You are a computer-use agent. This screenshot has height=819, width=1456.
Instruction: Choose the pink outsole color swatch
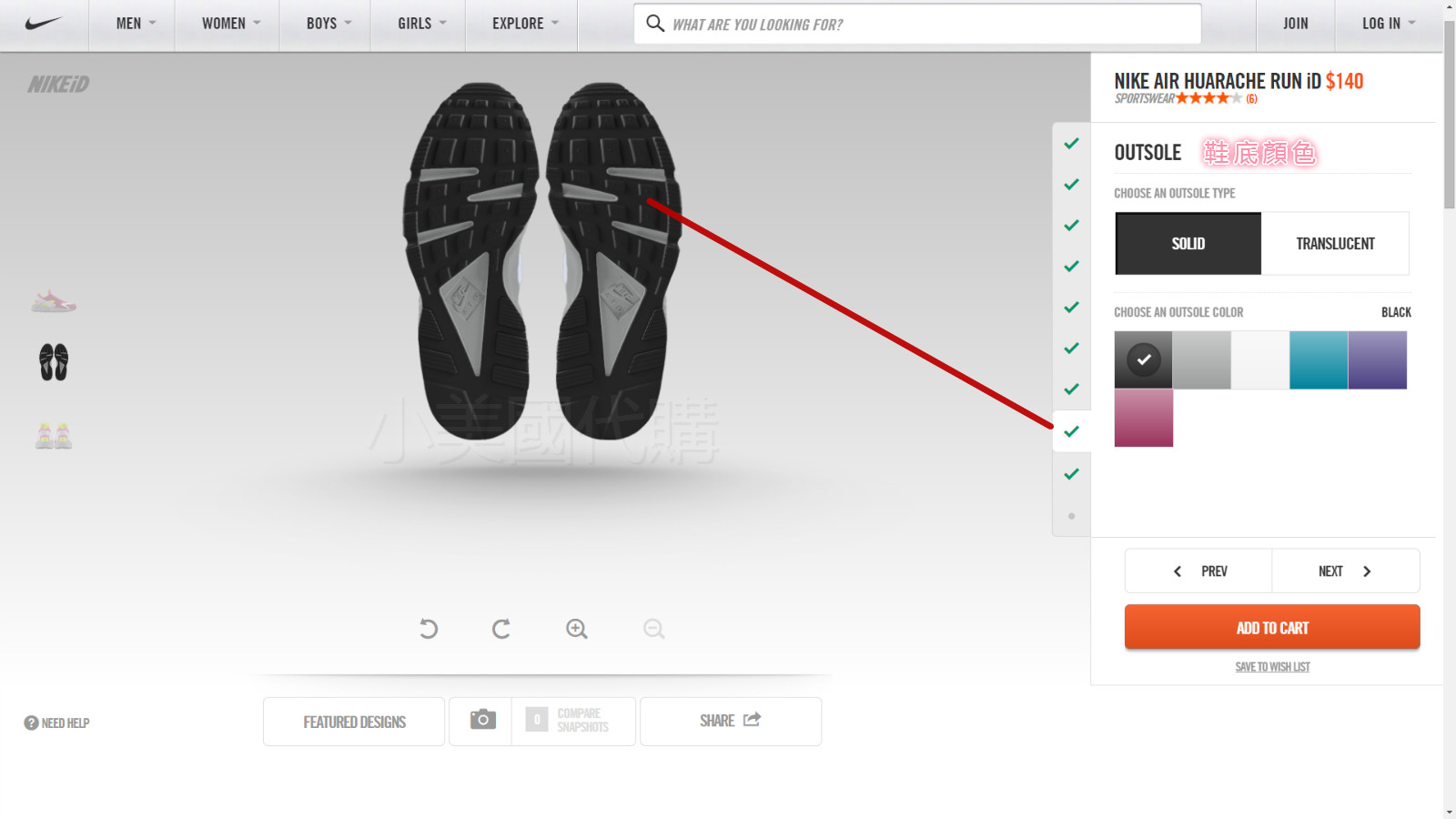coord(1144,419)
